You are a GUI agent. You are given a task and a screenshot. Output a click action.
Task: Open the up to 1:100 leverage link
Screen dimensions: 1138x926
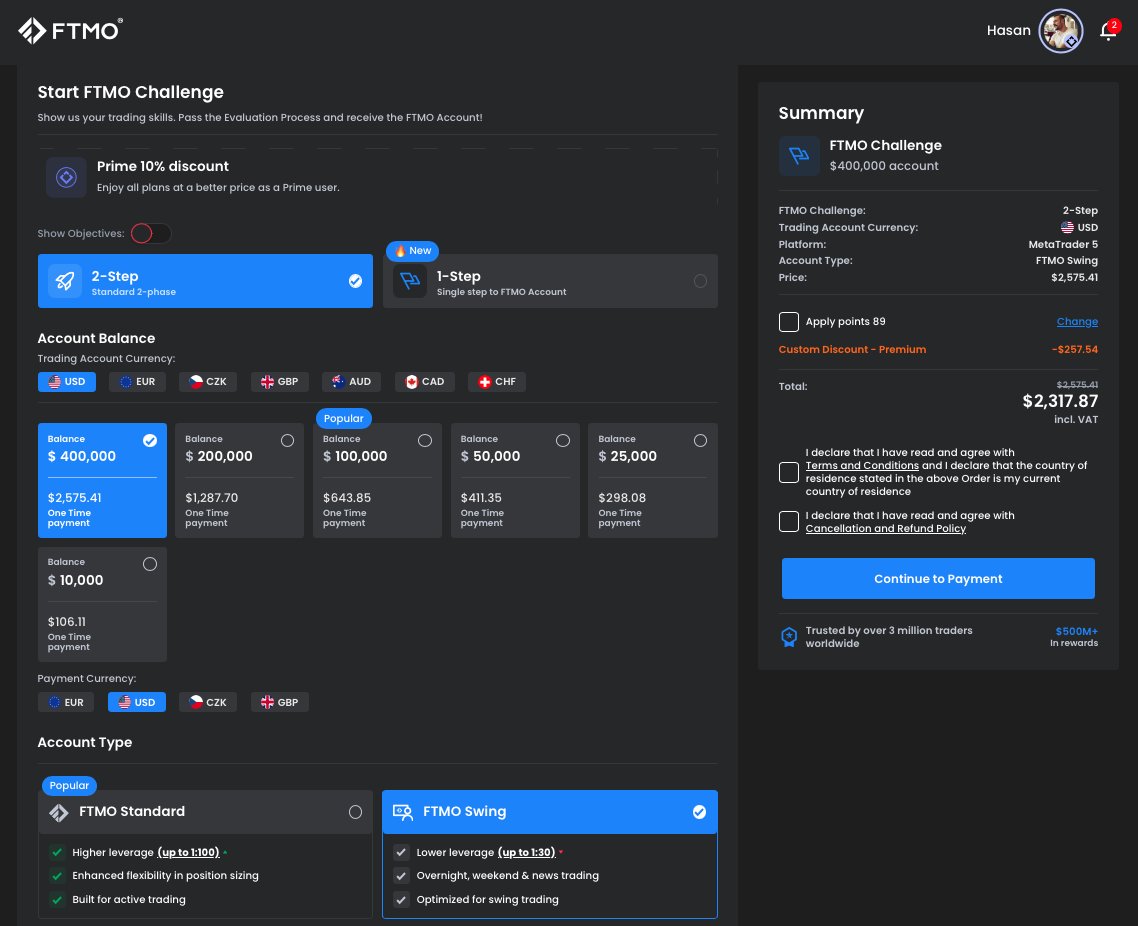coord(188,853)
